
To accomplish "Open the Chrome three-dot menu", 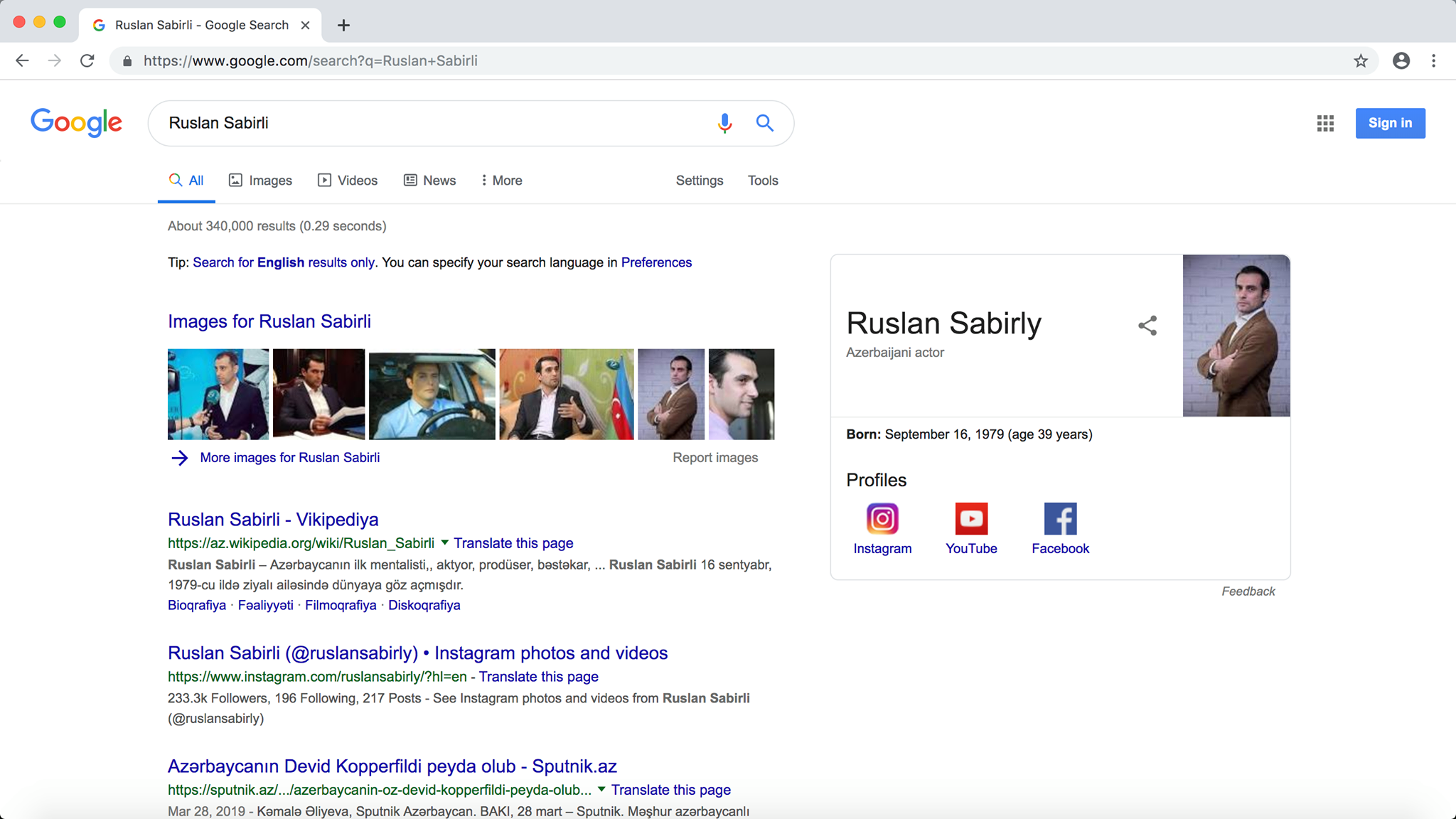I will [x=1434, y=60].
